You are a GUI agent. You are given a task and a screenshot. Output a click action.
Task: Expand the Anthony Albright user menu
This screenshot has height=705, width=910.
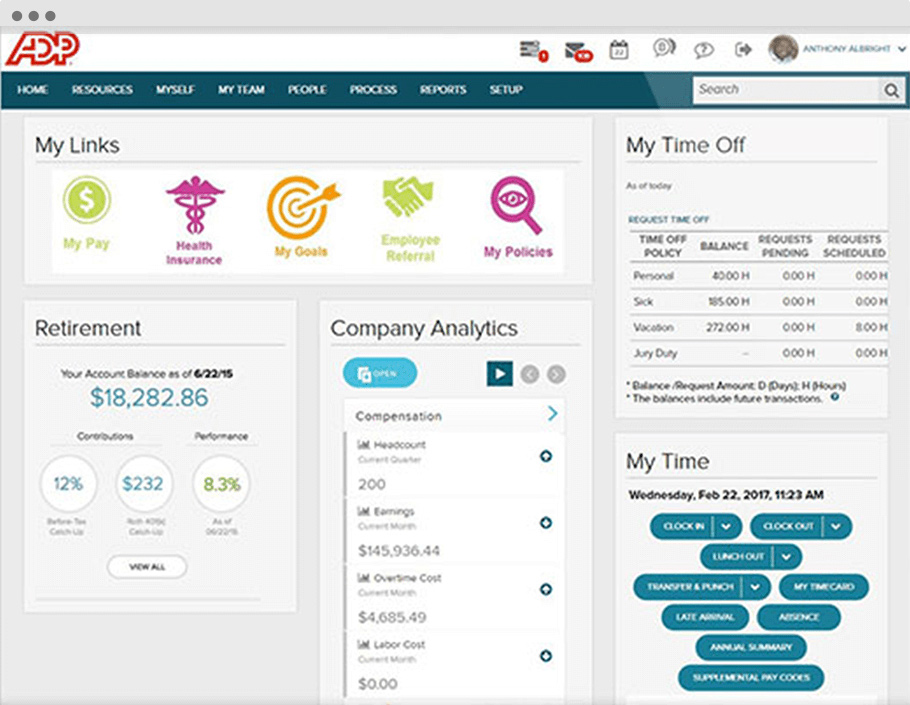(x=902, y=49)
